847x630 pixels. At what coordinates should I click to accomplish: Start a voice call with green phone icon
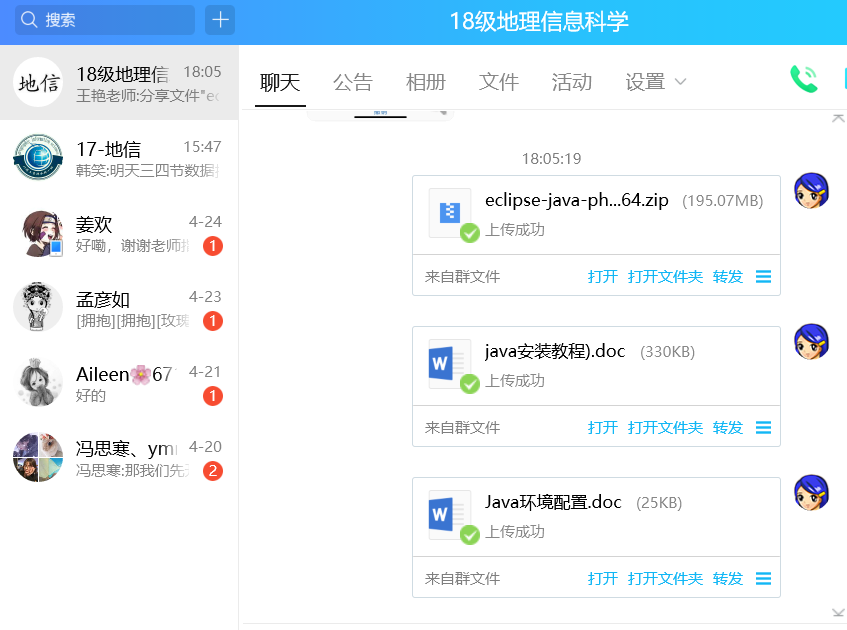pos(803,80)
